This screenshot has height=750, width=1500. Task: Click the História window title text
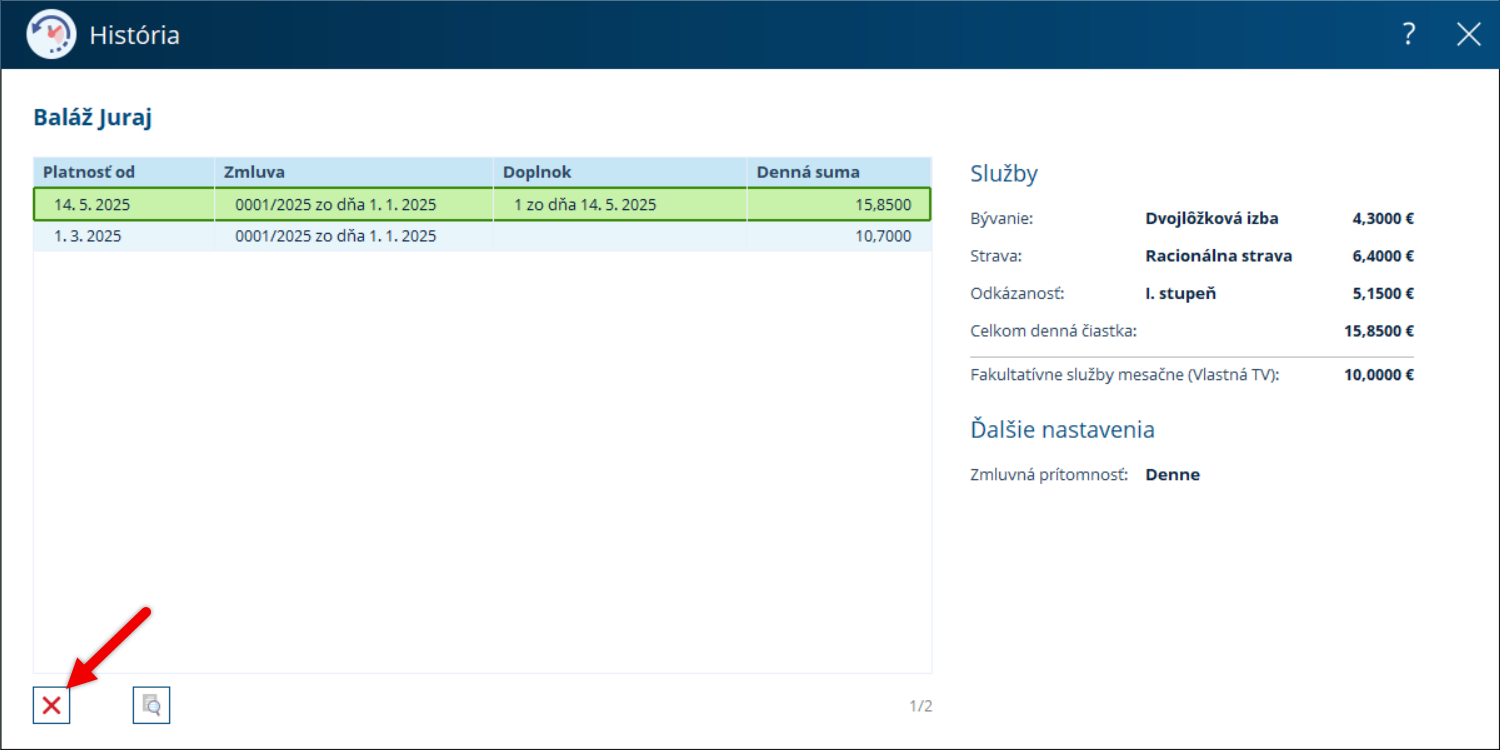tap(134, 35)
